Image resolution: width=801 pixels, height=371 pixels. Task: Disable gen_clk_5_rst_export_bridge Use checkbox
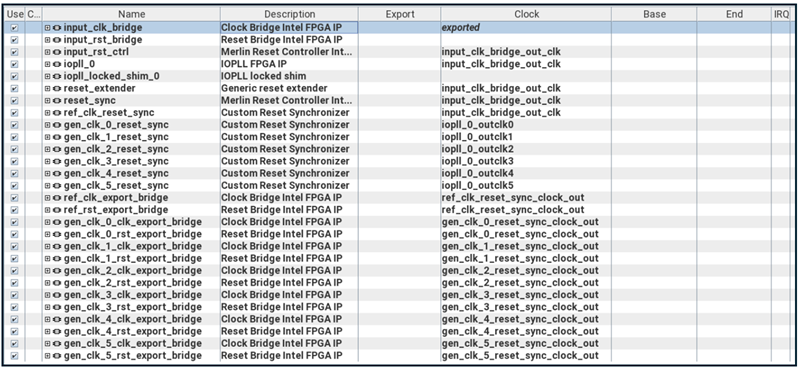click(14, 356)
